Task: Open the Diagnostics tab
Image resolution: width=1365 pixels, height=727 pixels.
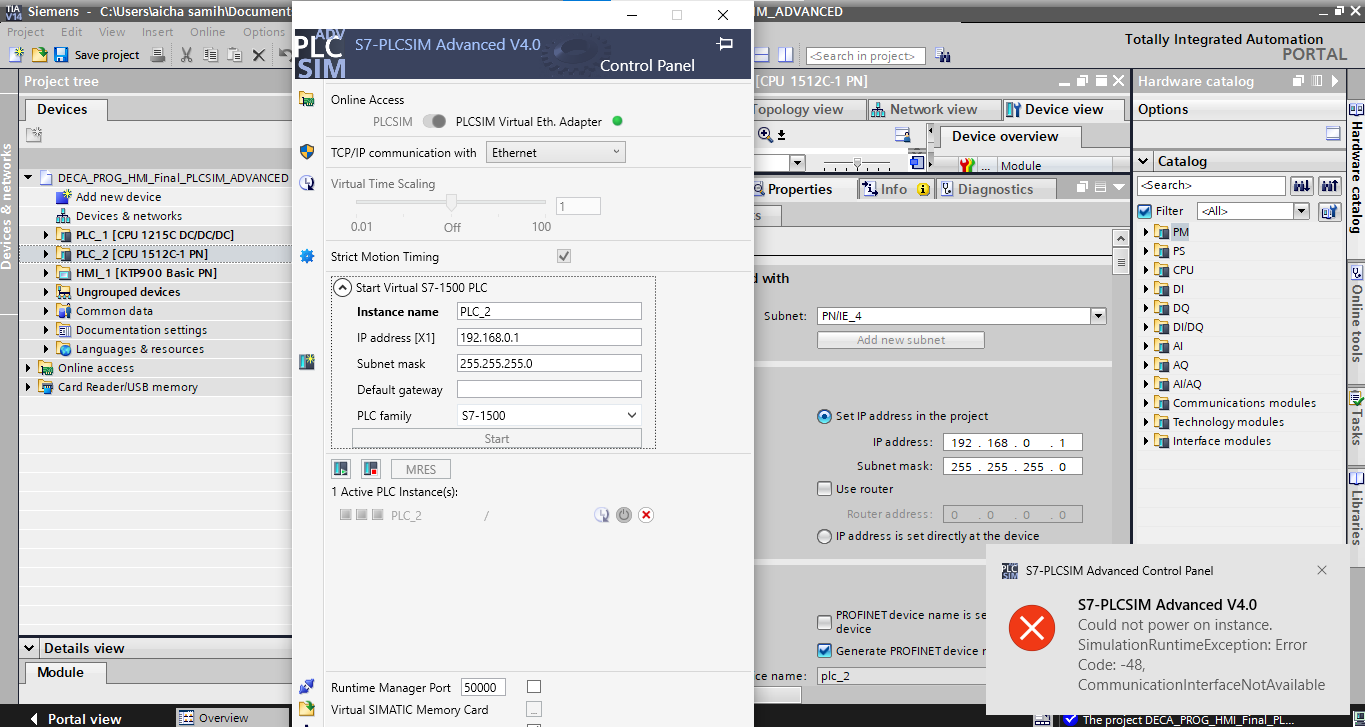Action: [x=995, y=189]
